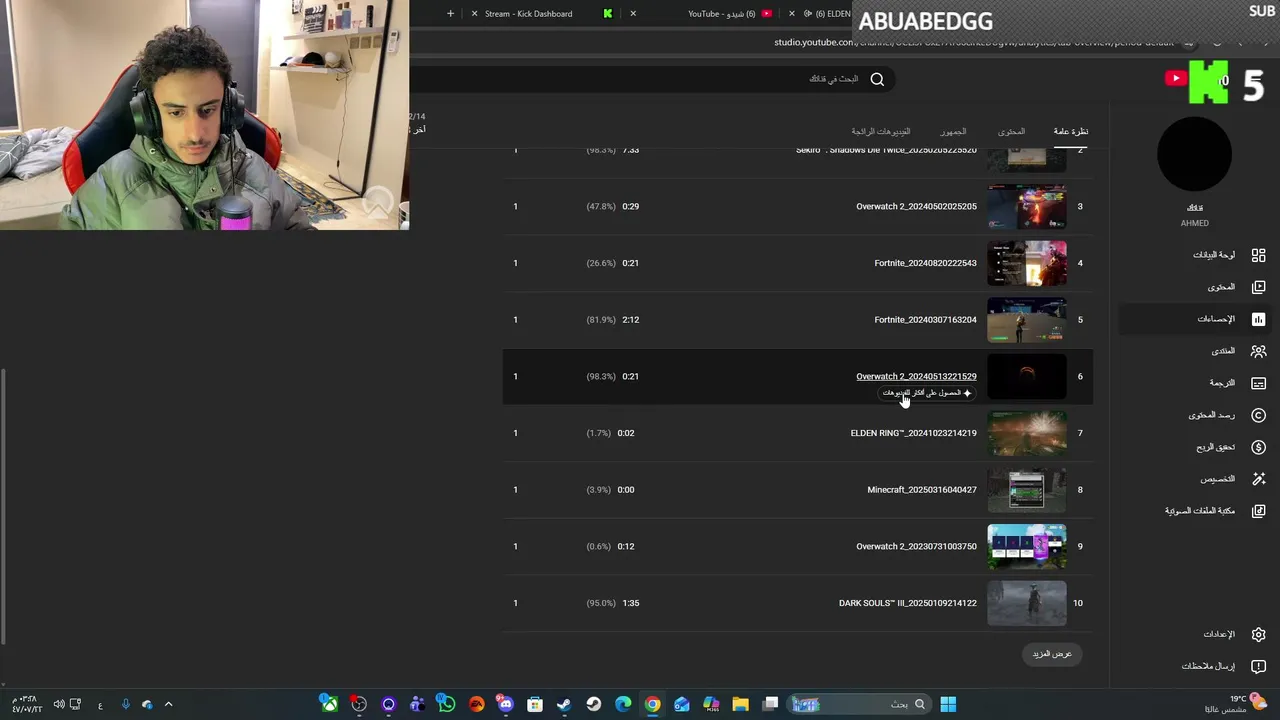Image resolution: width=1280 pixels, height=720 pixels.
Task: Open Microsoft Teams from the taskbar
Action: (x=417, y=704)
